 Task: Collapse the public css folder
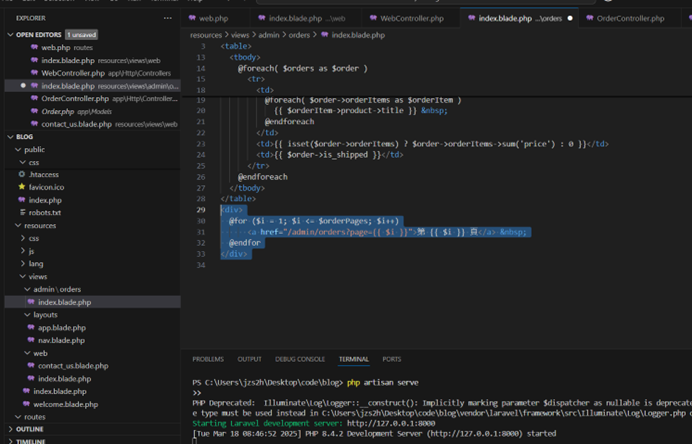(x=23, y=162)
